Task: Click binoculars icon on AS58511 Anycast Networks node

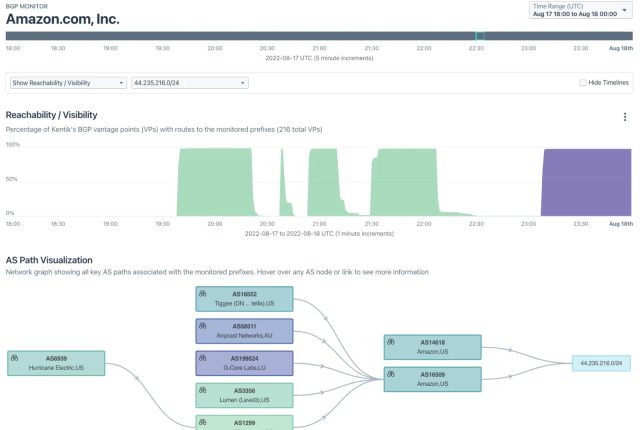Action: coord(202,326)
